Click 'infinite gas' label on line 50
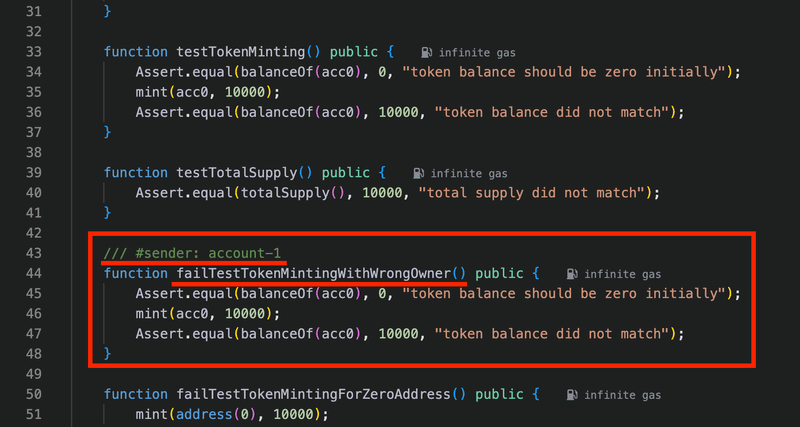 click(x=622, y=395)
